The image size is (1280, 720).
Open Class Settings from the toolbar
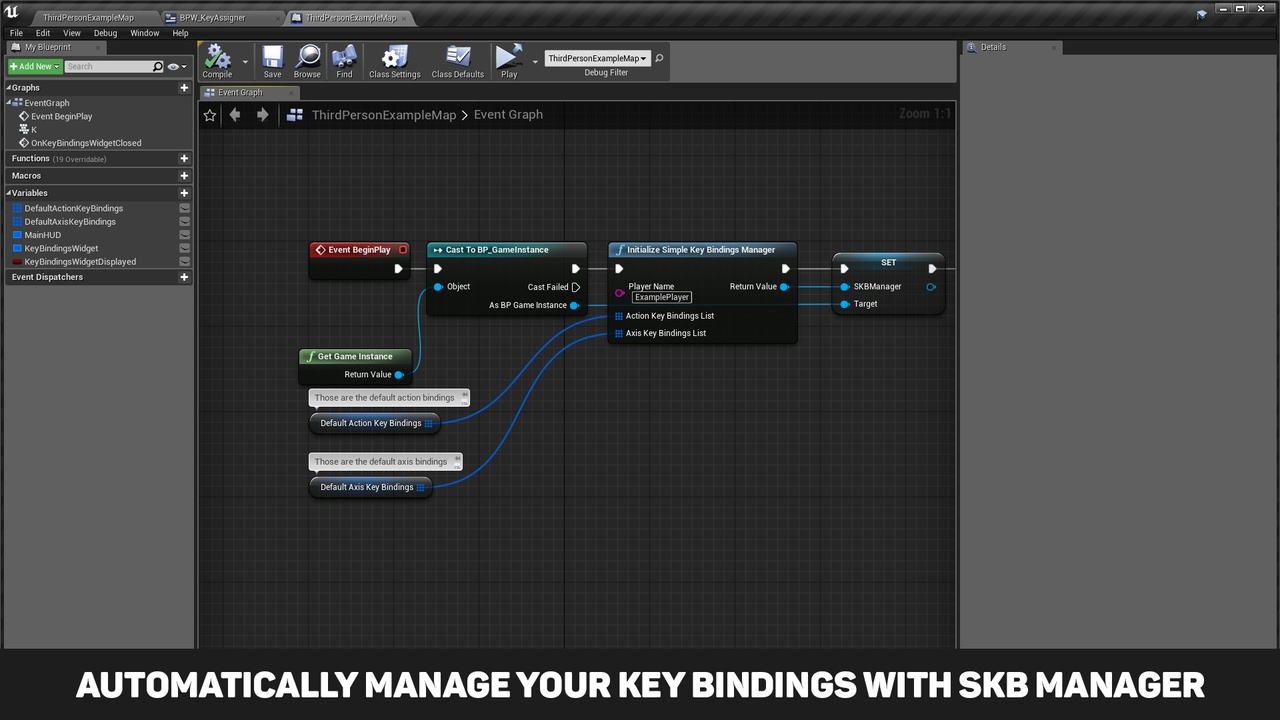[x=395, y=60]
